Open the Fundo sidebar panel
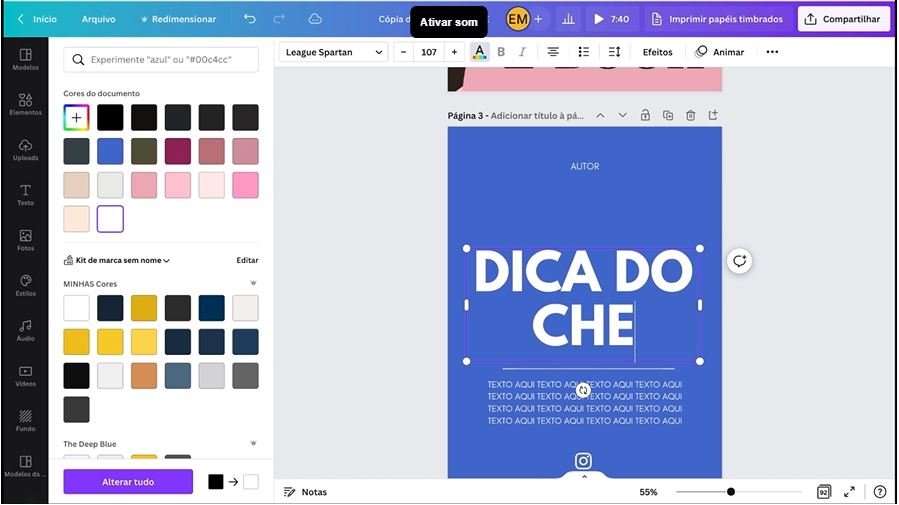 coord(25,421)
